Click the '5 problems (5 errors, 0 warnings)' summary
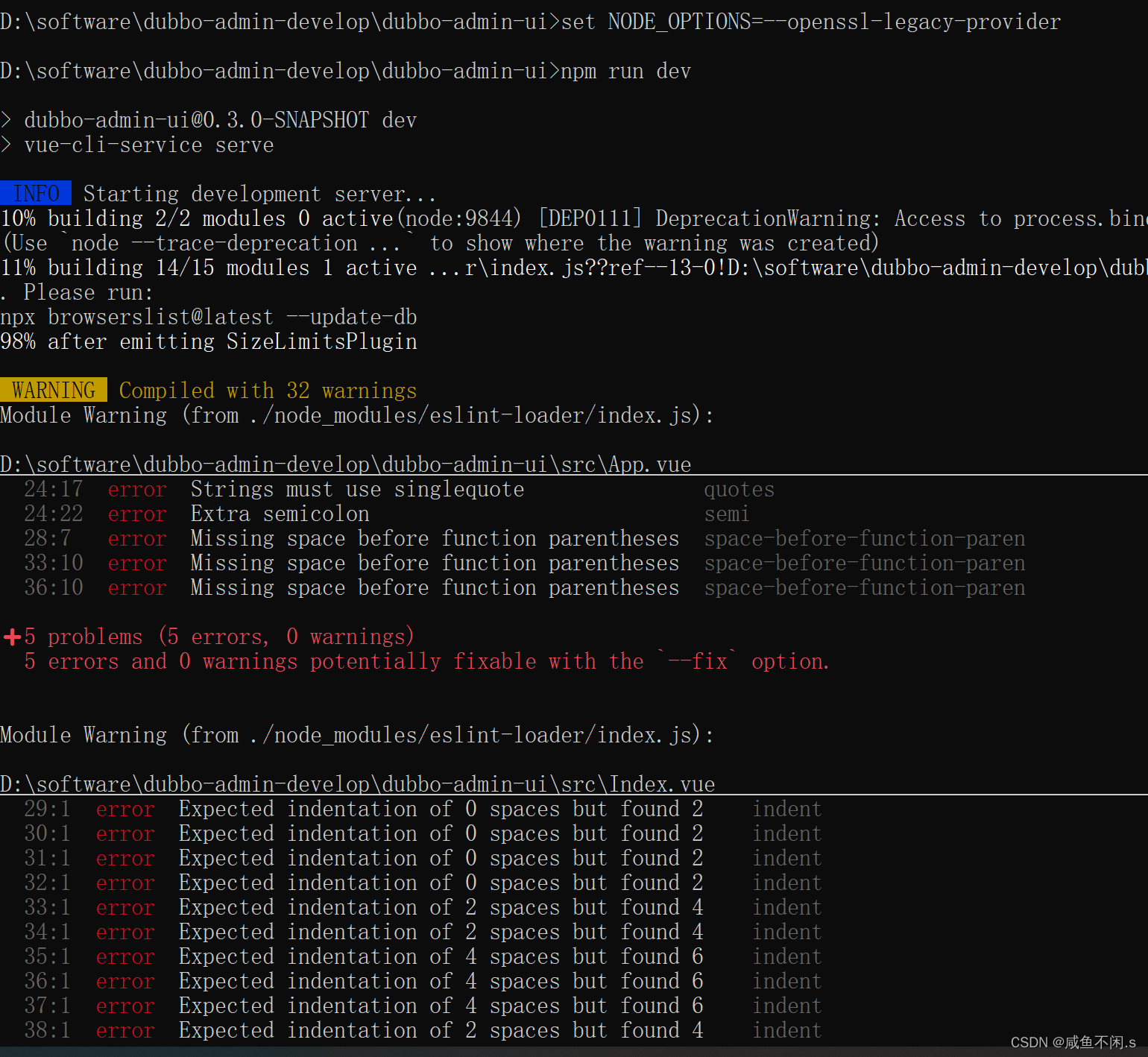Viewport: 1148px width, 1057px height. [x=219, y=637]
